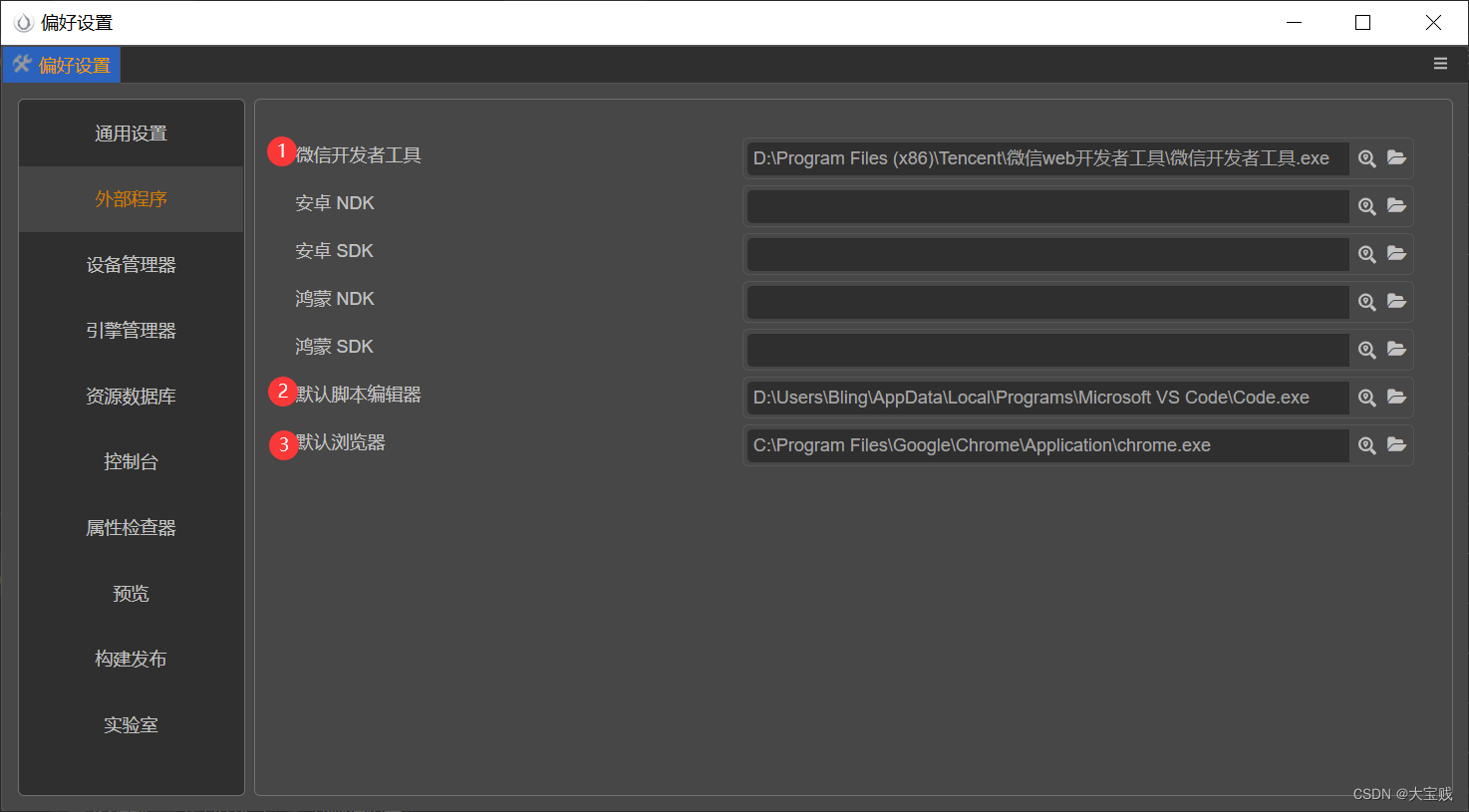Focus the 鸿蒙 SDK path text box
The height and width of the screenshot is (812, 1469).
[1047, 350]
